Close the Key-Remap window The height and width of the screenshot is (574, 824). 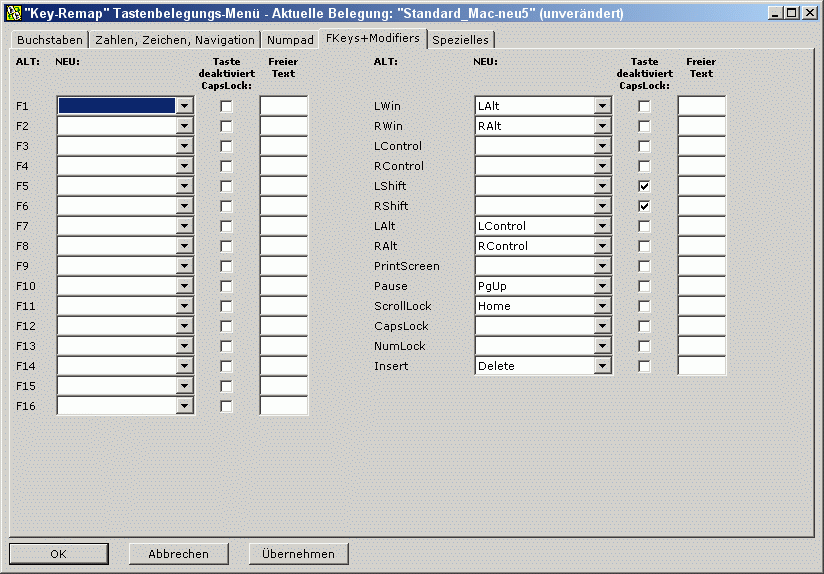click(810, 13)
